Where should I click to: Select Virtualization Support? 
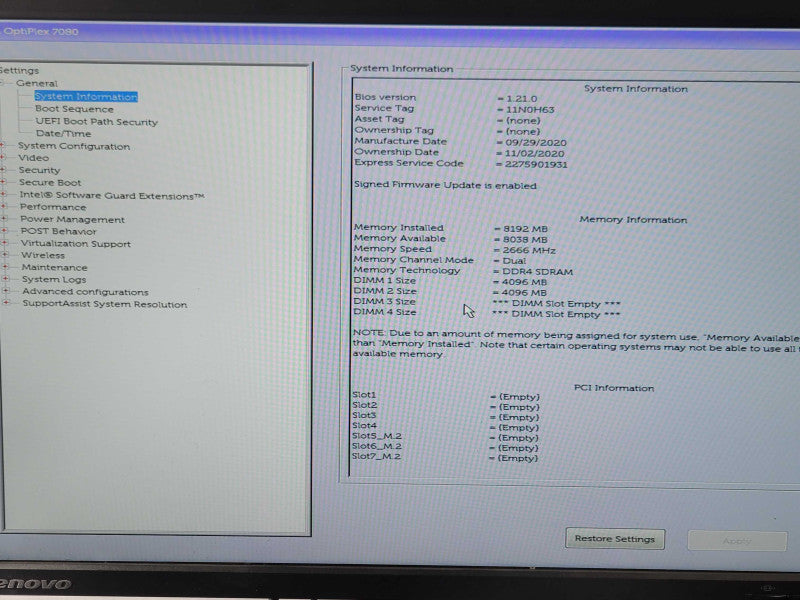tap(76, 243)
